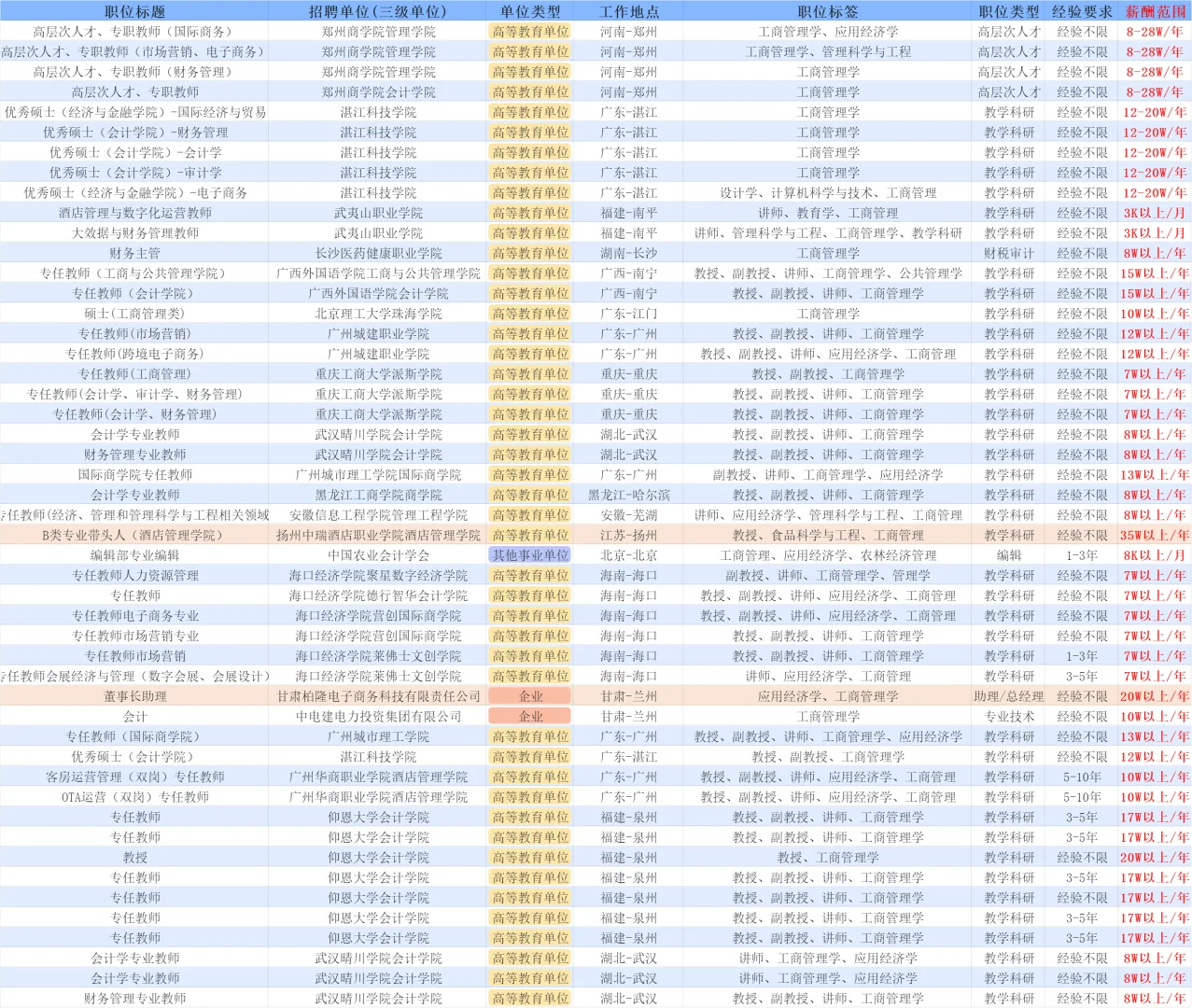Select the 湖南-长沙 location cell

click(628, 253)
